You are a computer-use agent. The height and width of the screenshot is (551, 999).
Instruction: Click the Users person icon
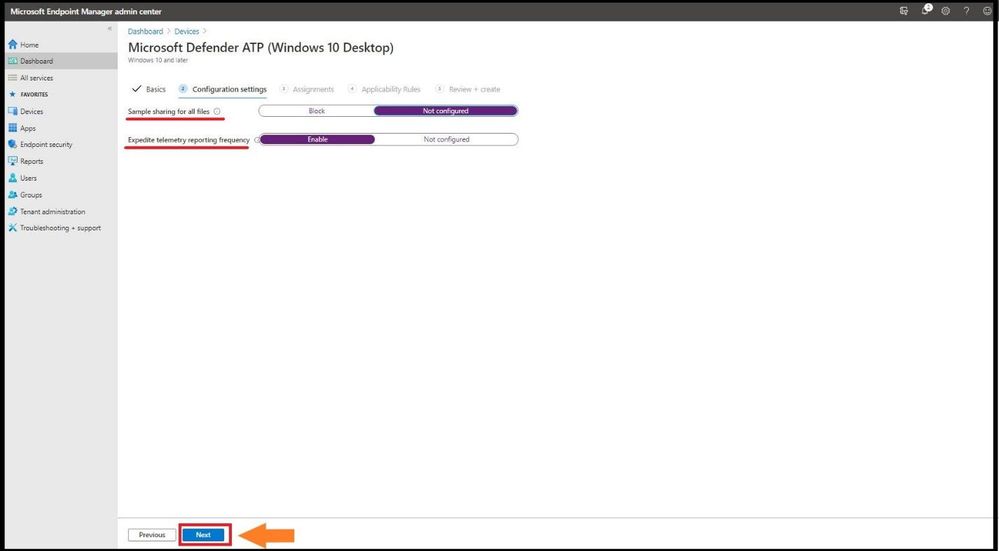pos(12,178)
